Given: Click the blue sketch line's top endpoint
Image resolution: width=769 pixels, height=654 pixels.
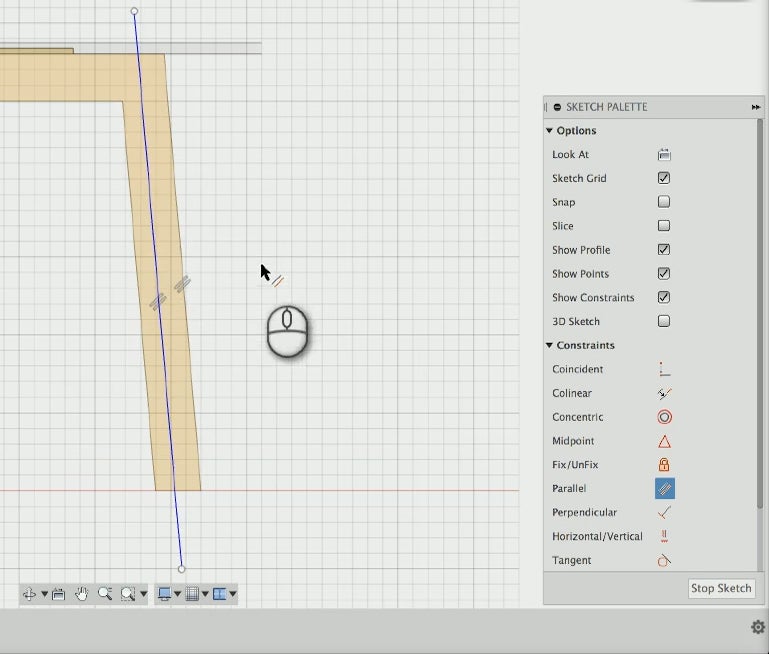Looking at the screenshot, I should 134,11.
